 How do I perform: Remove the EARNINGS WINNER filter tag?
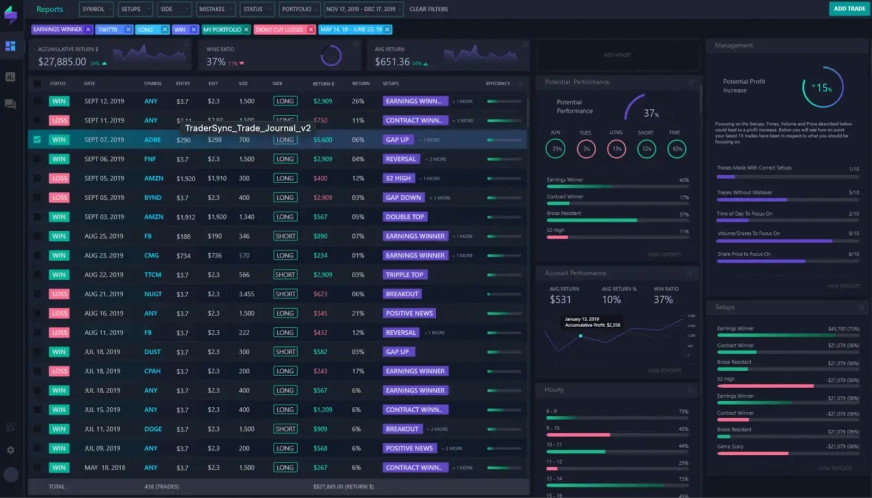(x=88, y=30)
